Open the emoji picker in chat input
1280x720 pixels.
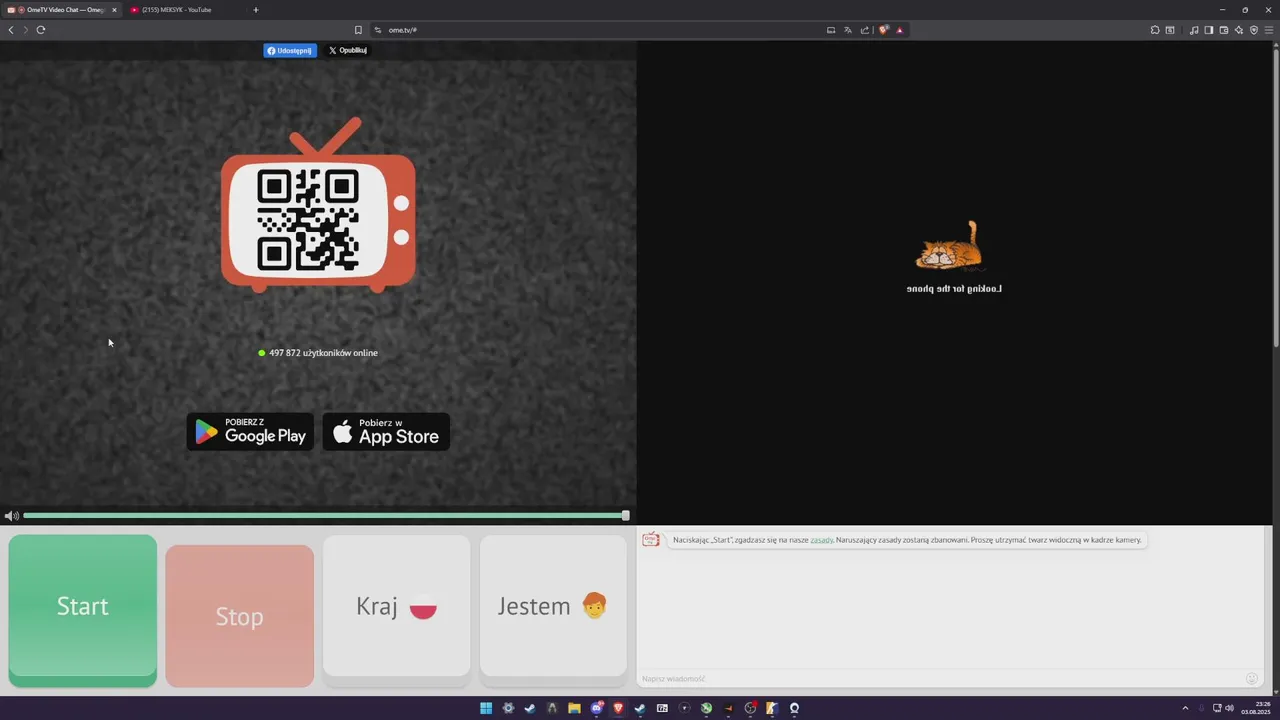pyautogui.click(x=1251, y=679)
